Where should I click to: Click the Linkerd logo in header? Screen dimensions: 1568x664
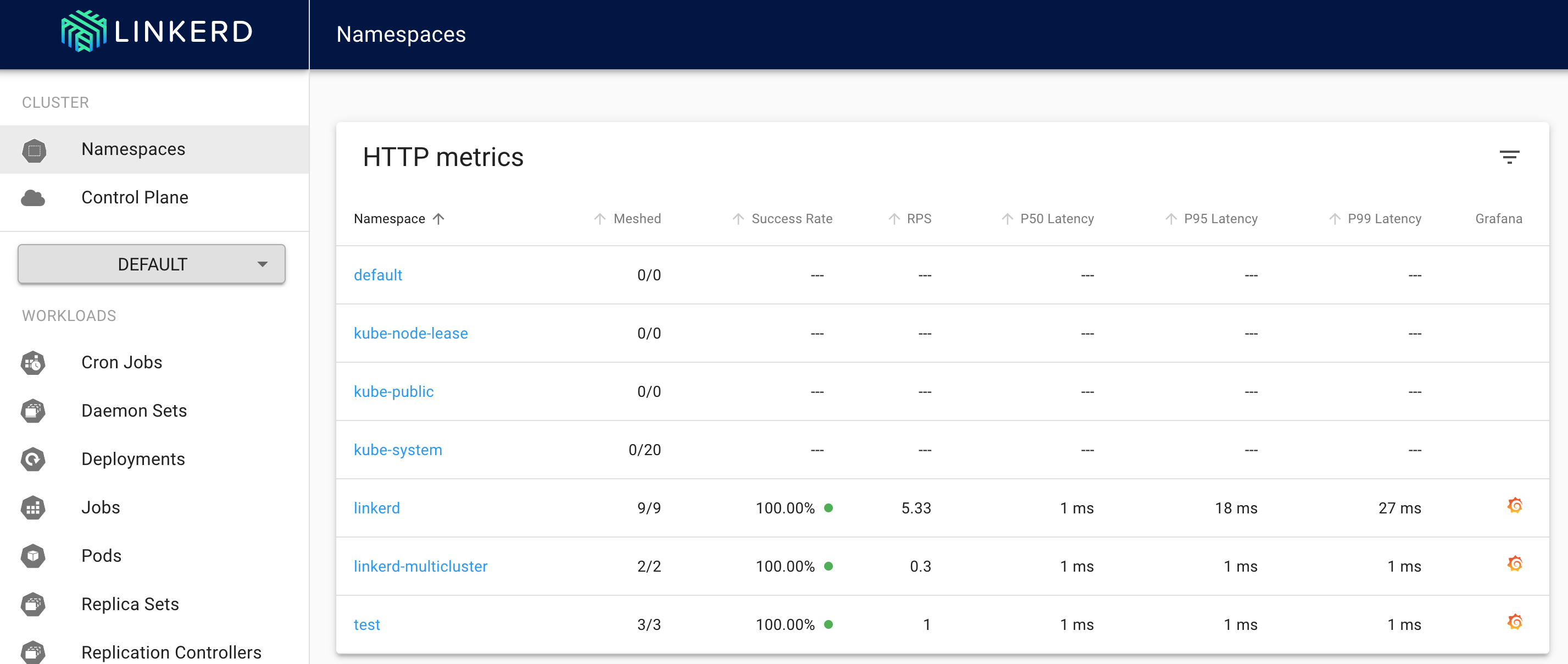point(157,32)
